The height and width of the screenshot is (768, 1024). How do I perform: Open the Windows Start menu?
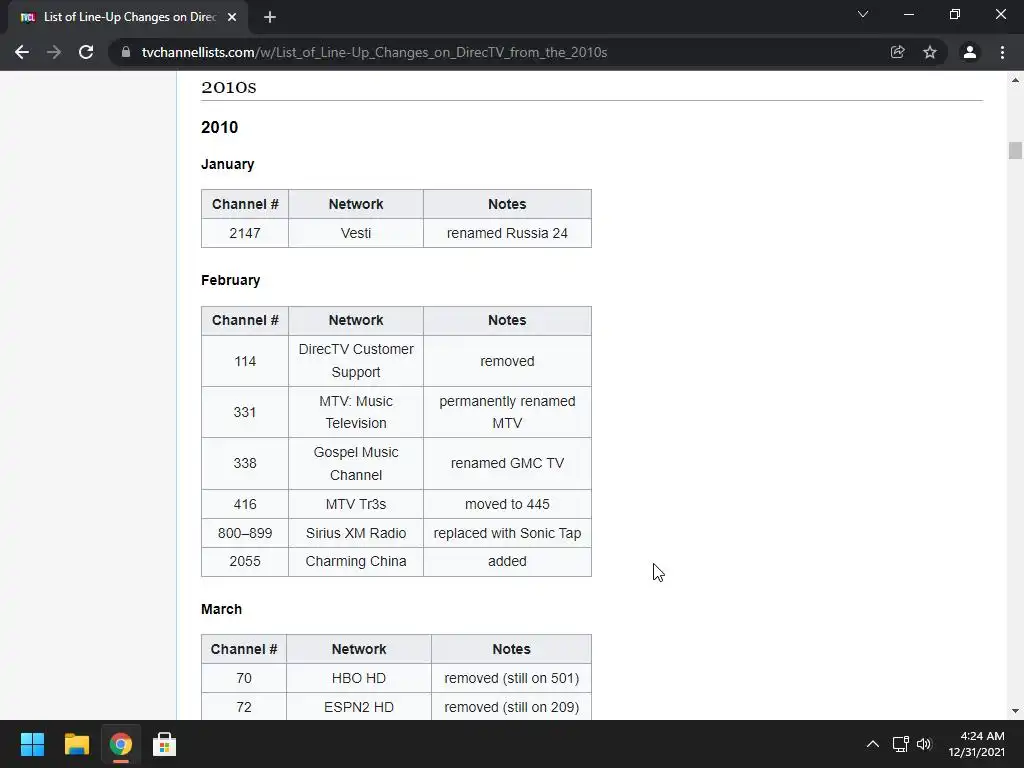(32, 744)
